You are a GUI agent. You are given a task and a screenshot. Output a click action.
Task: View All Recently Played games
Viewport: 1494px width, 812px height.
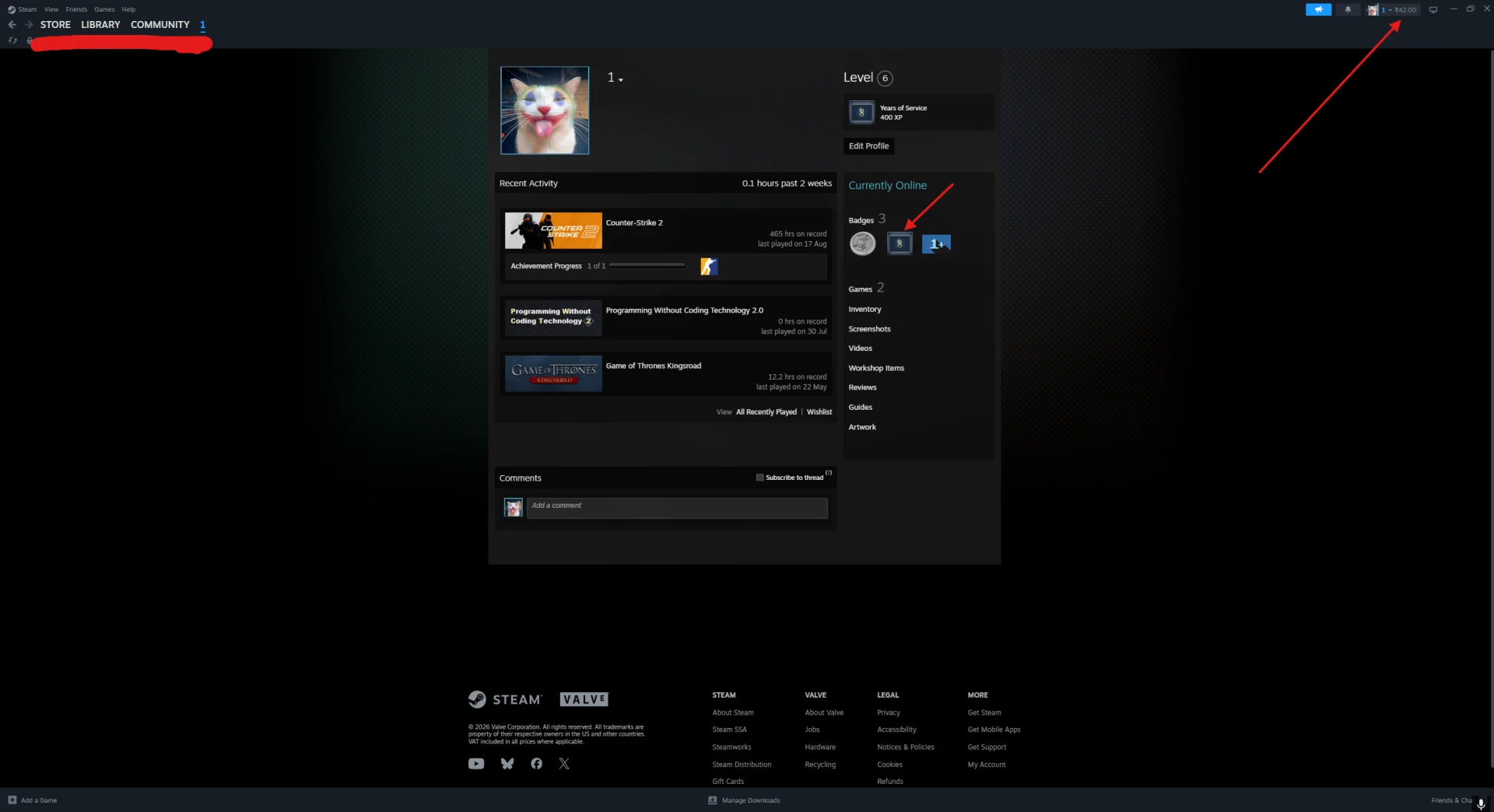(766, 412)
